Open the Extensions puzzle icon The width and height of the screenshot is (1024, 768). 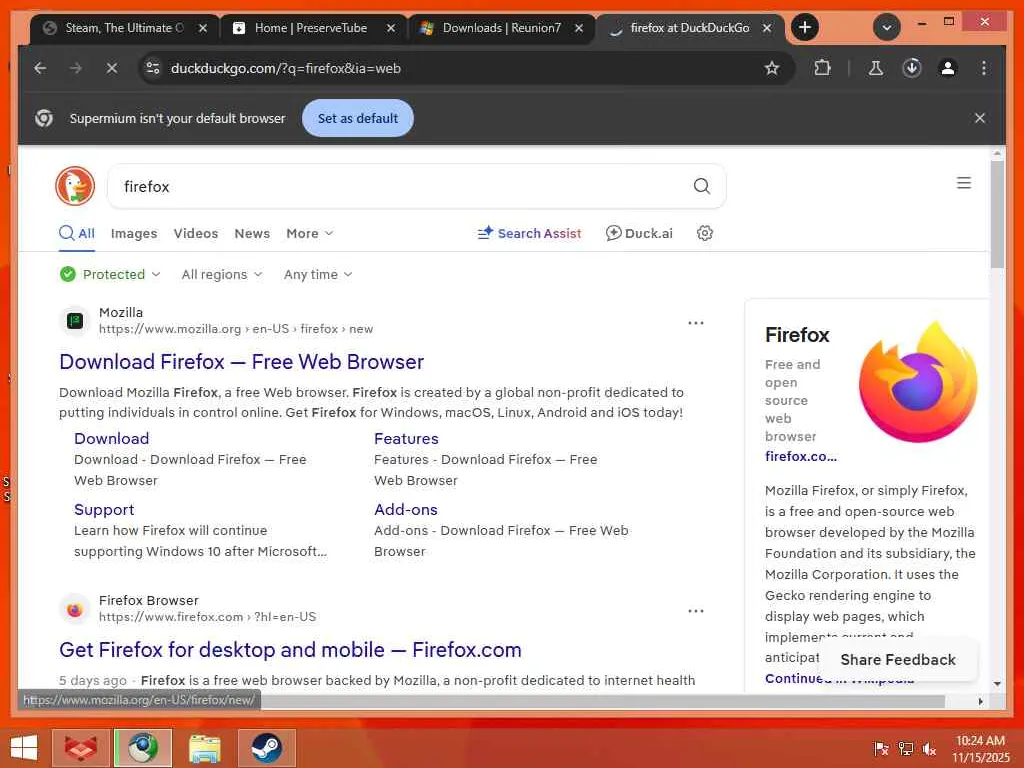click(822, 68)
